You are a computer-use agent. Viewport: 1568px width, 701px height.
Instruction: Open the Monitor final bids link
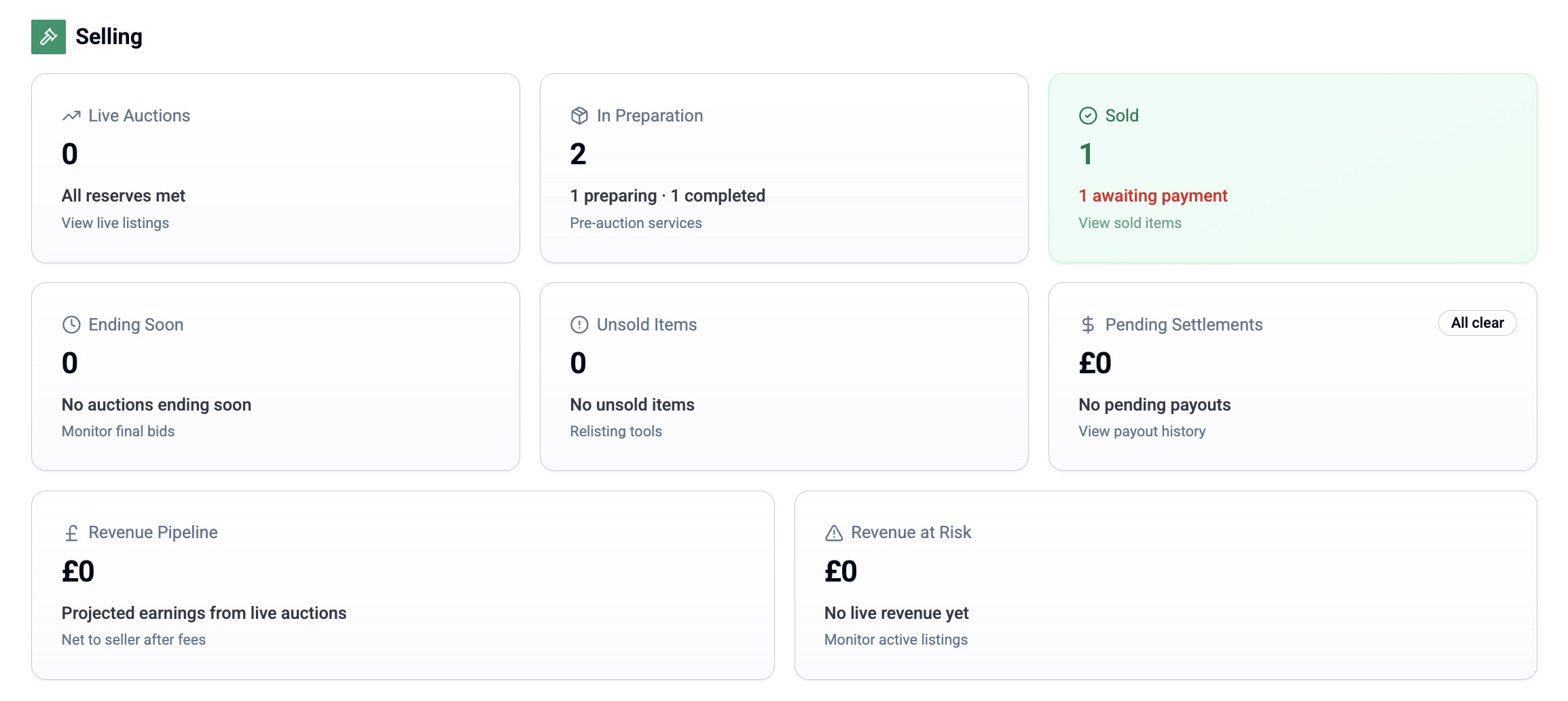(118, 432)
